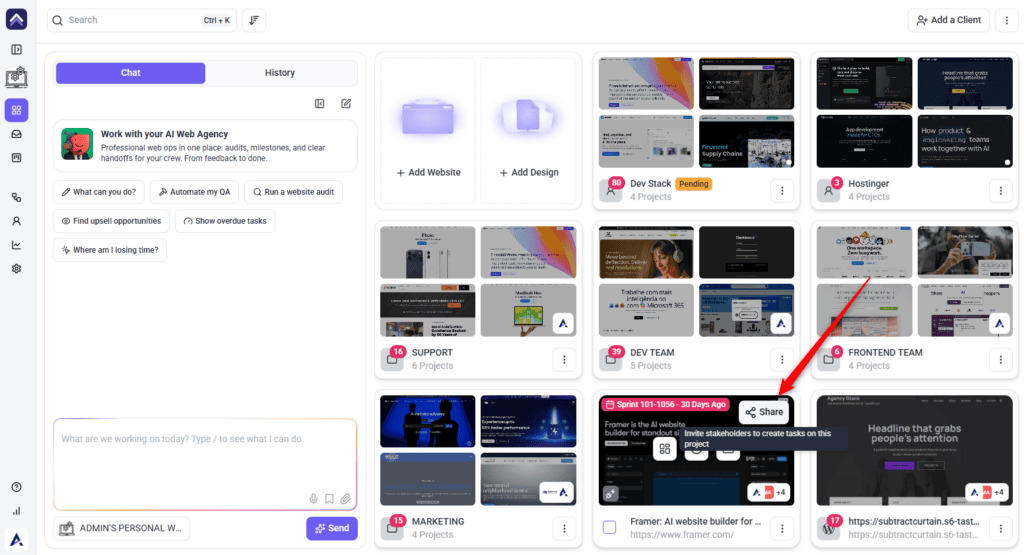Select the 'Show overdue tasks' suggestion
Viewport: 1024px width, 555px height.
click(x=225, y=221)
